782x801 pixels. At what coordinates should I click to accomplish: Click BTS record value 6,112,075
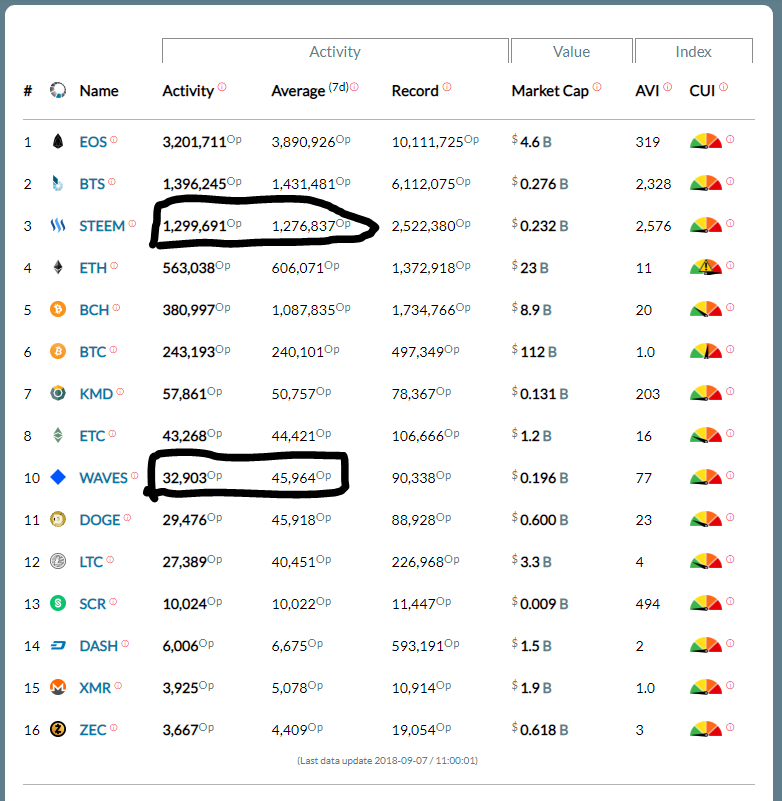point(431,183)
